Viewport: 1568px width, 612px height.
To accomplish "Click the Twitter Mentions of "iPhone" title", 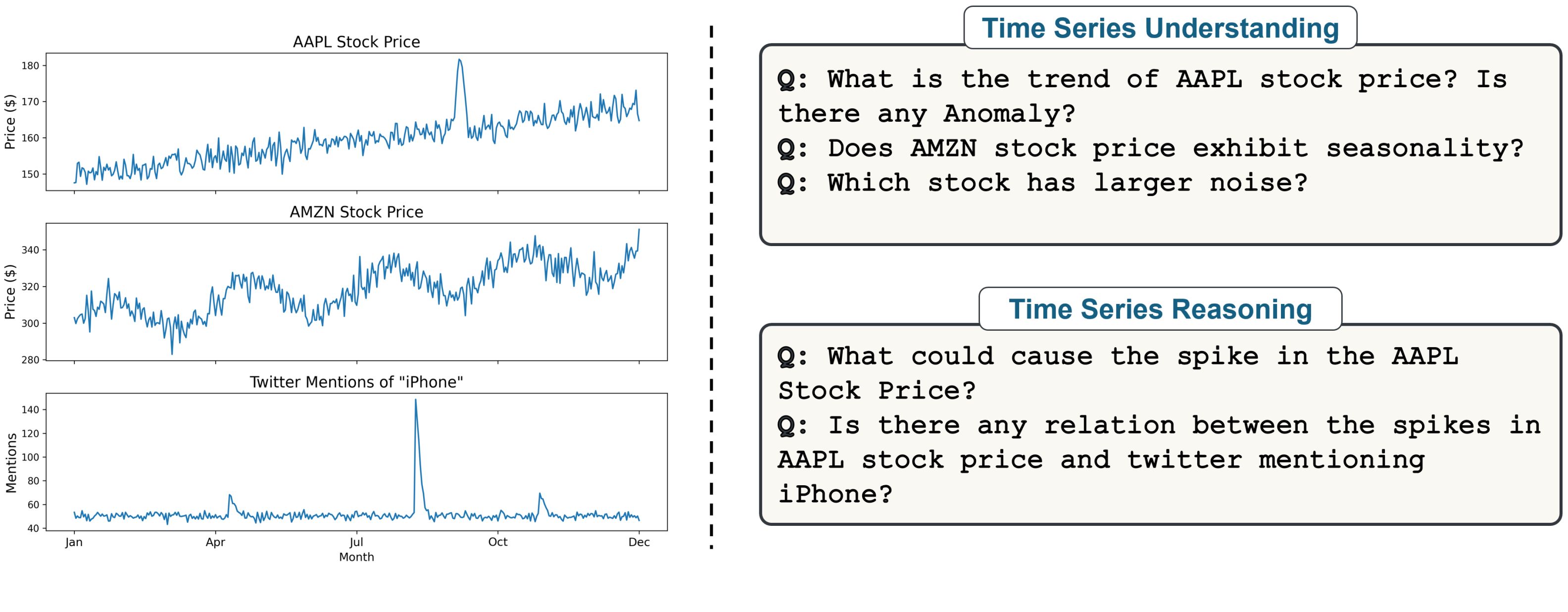I will pos(356,382).
